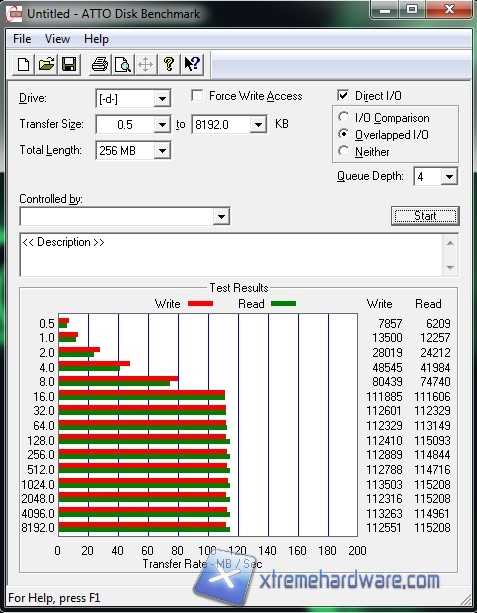Print the benchmark results
This screenshot has height=613, width=477.
pyautogui.click(x=100, y=64)
